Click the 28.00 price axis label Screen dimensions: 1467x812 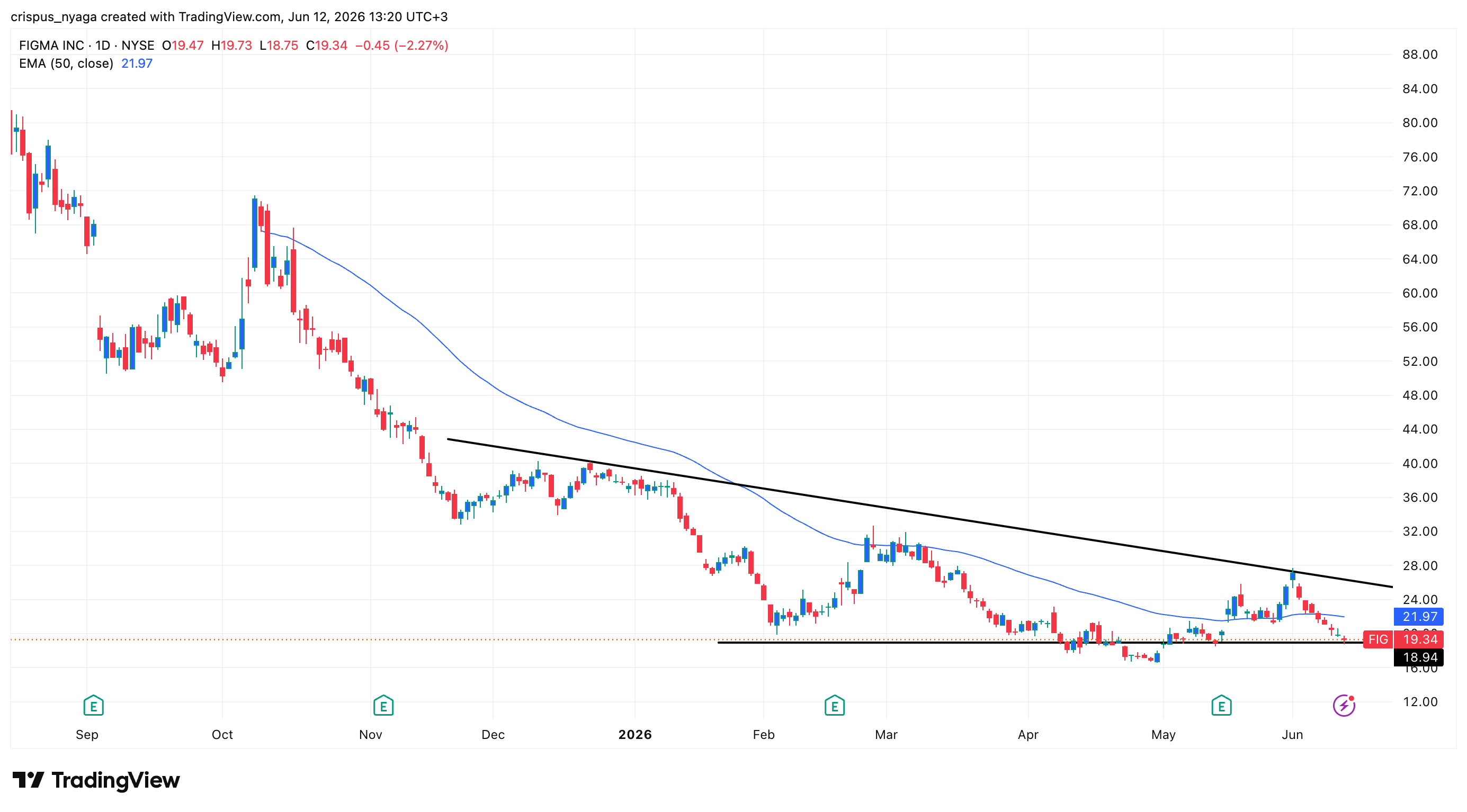[1420, 566]
